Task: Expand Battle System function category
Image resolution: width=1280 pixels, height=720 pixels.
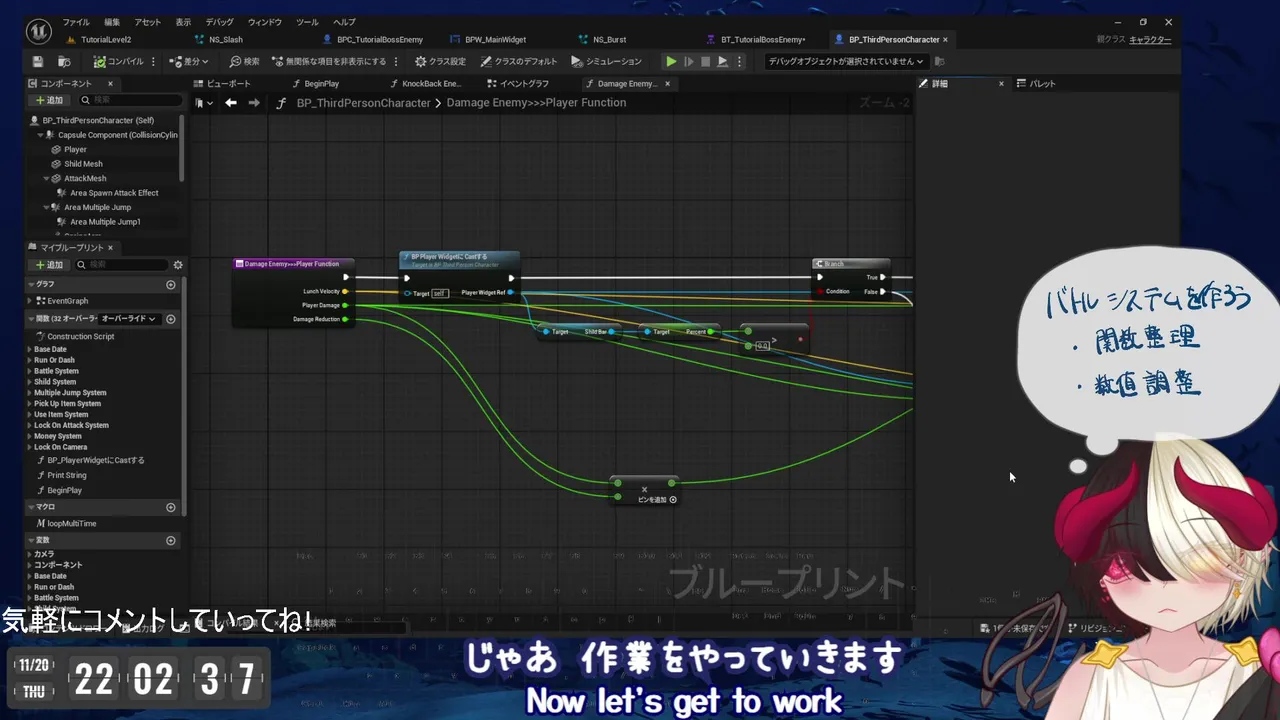Action: (x=30, y=371)
